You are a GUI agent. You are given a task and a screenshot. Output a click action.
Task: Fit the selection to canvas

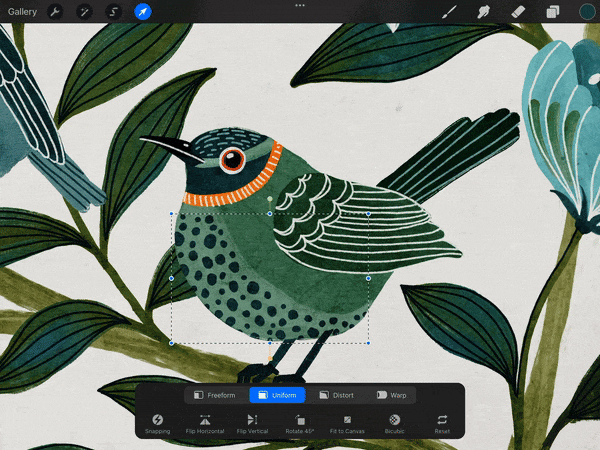click(347, 424)
